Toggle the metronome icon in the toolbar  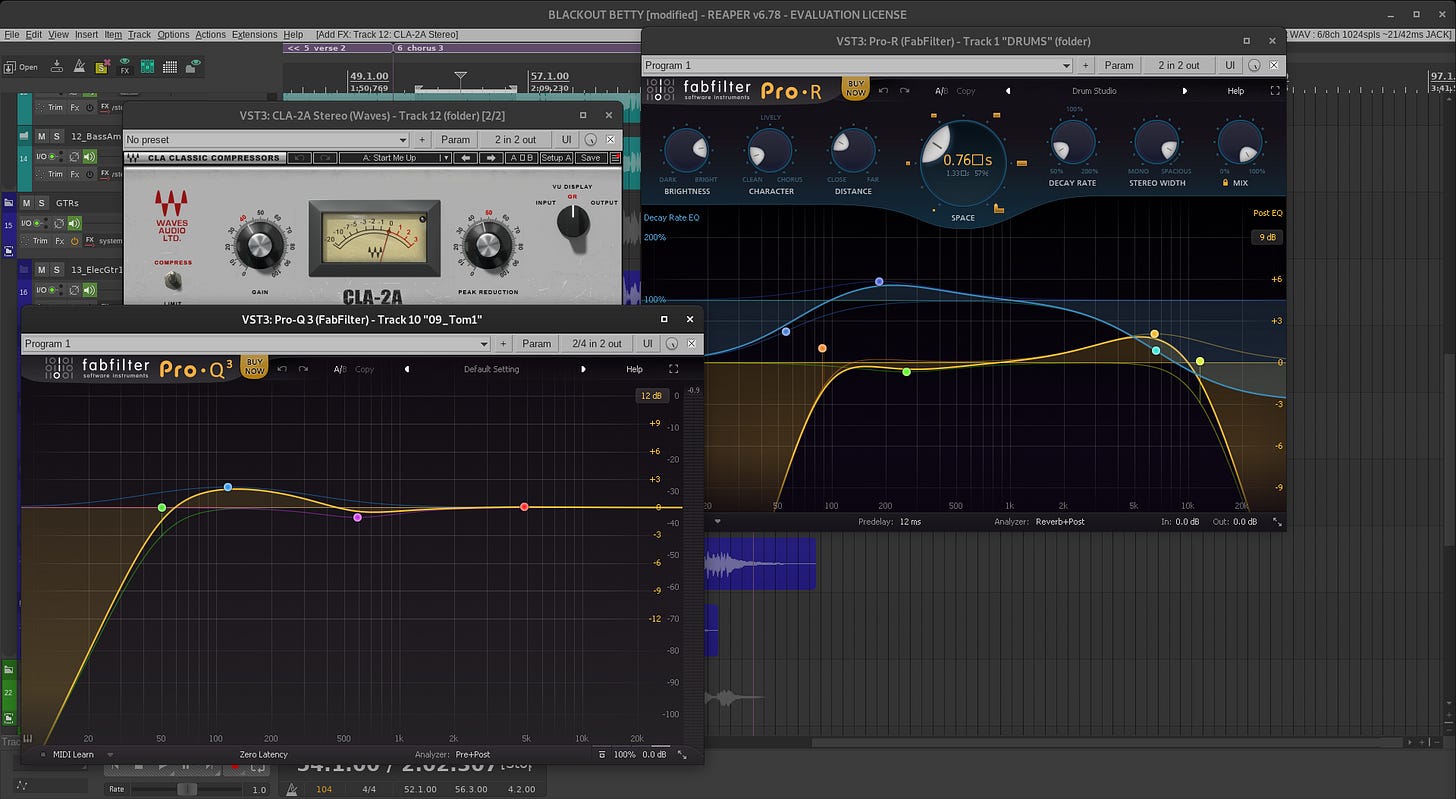[x=79, y=67]
